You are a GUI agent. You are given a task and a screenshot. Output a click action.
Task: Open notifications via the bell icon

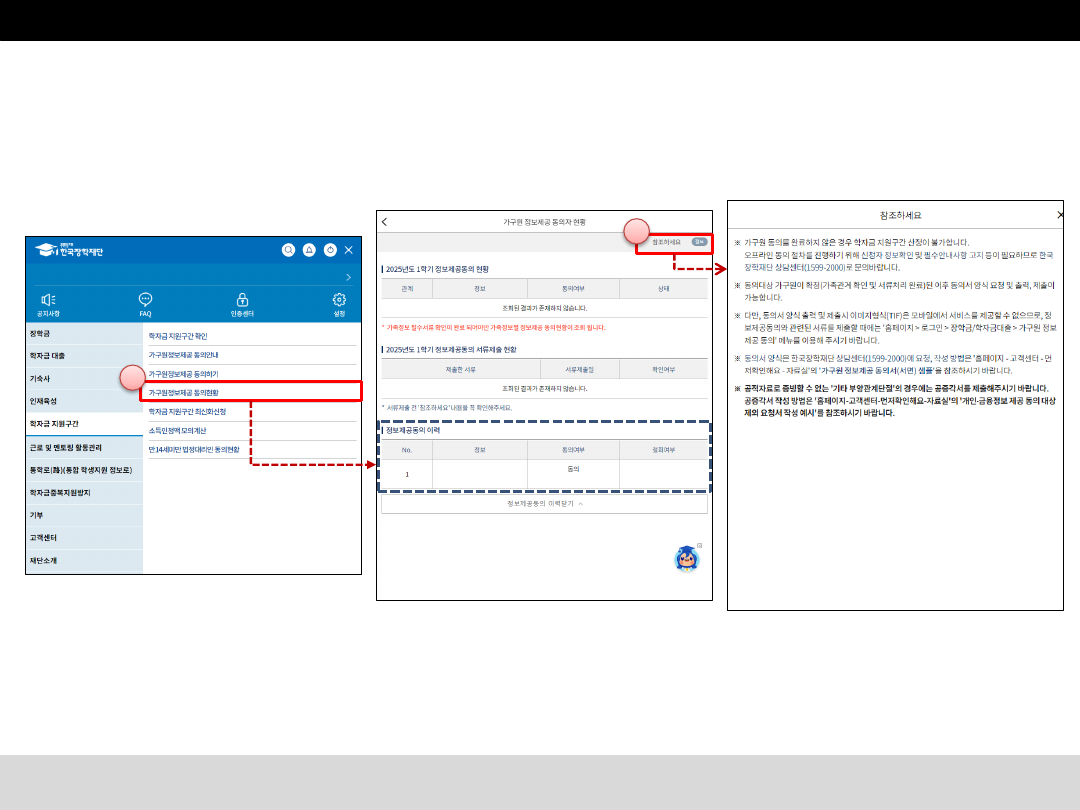(309, 250)
